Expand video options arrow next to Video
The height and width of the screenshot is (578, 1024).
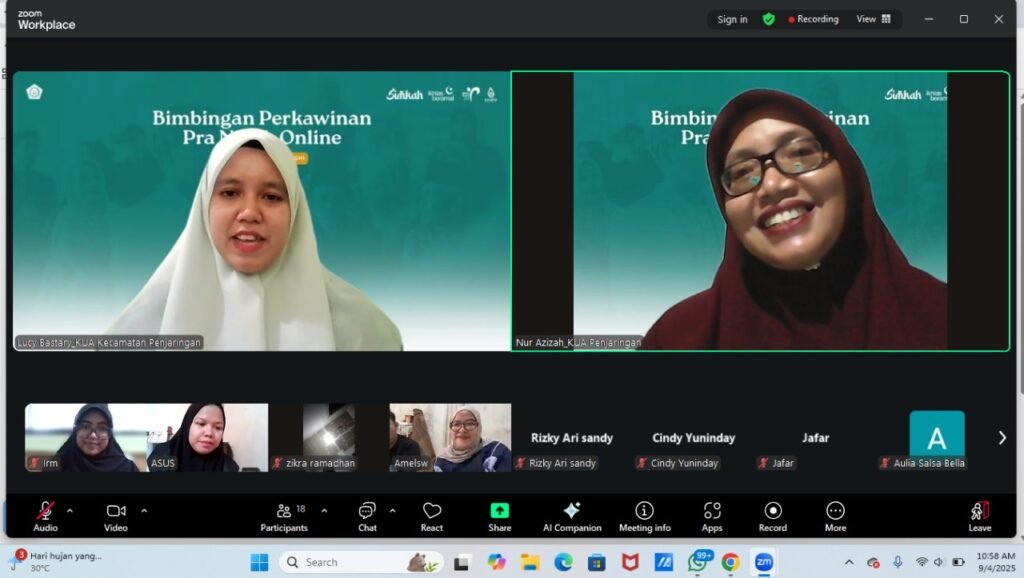(x=144, y=510)
